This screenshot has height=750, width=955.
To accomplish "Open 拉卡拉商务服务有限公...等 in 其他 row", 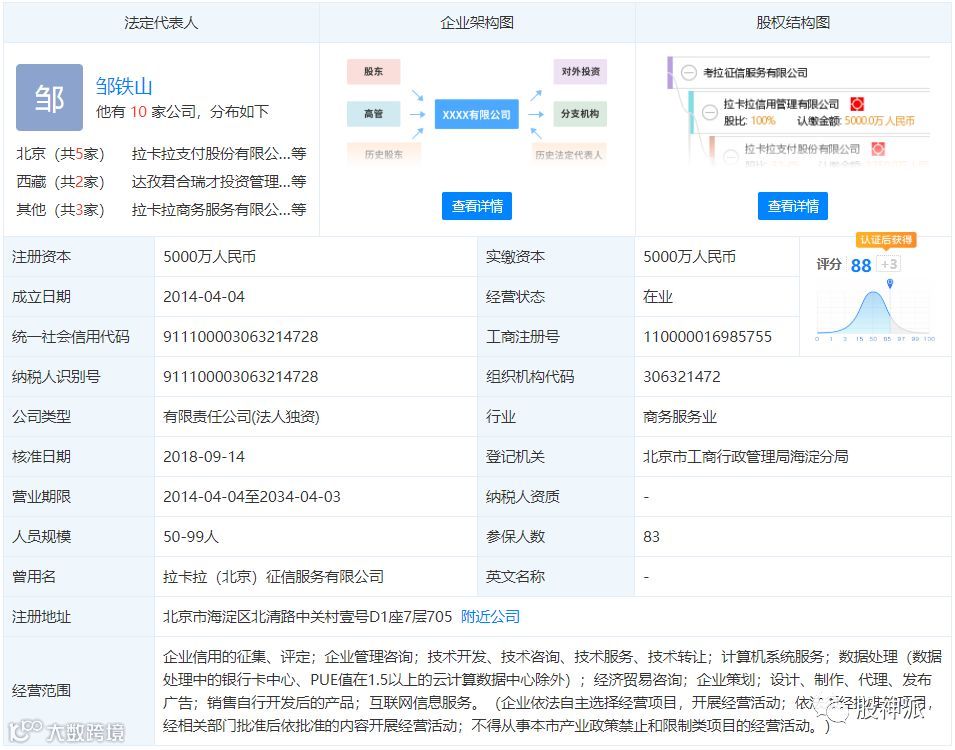I will click(x=219, y=210).
